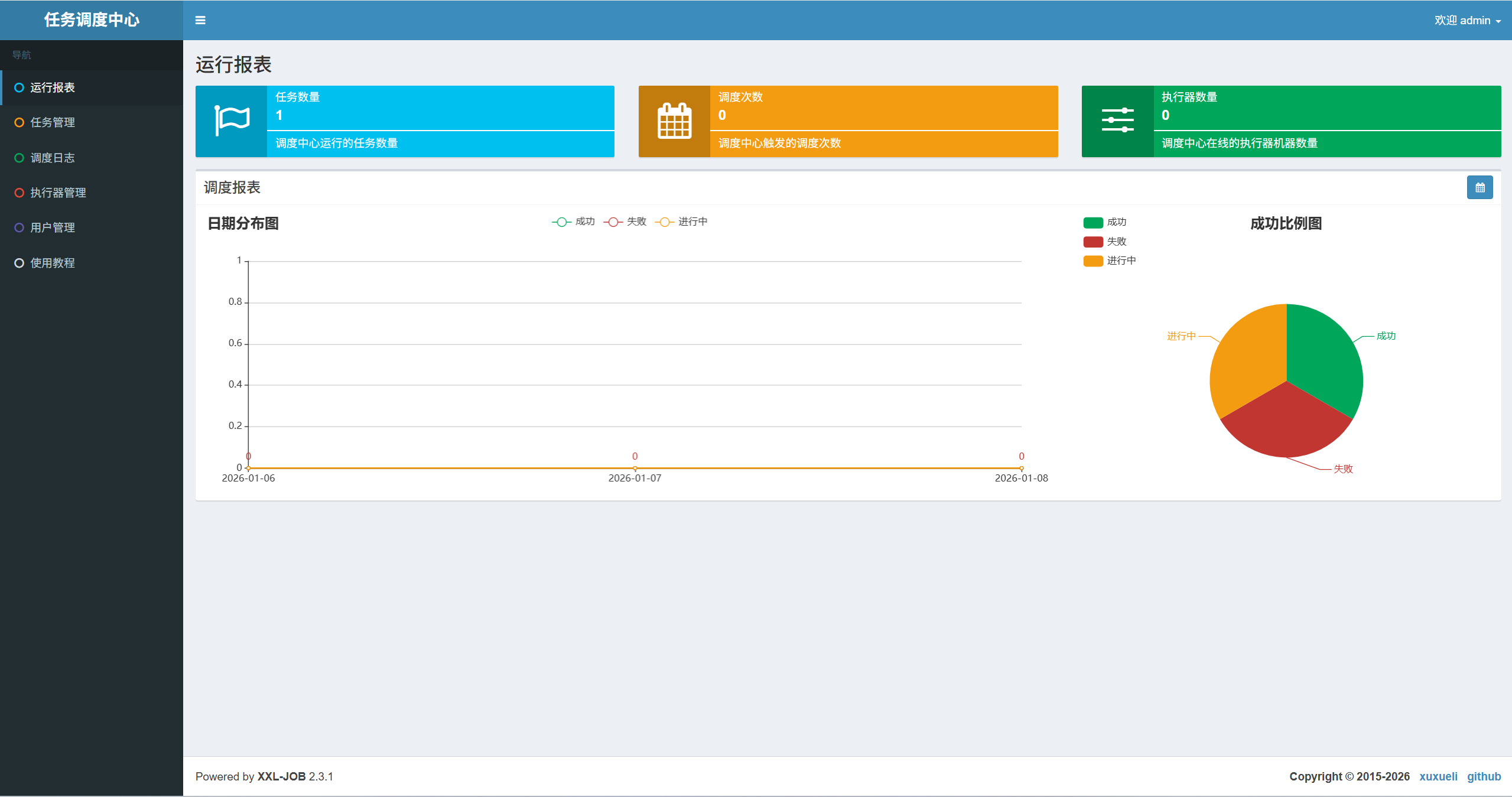Click the orange circle icon beside 任务管理
The width and height of the screenshot is (1512, 797).
tap(19, 122)
